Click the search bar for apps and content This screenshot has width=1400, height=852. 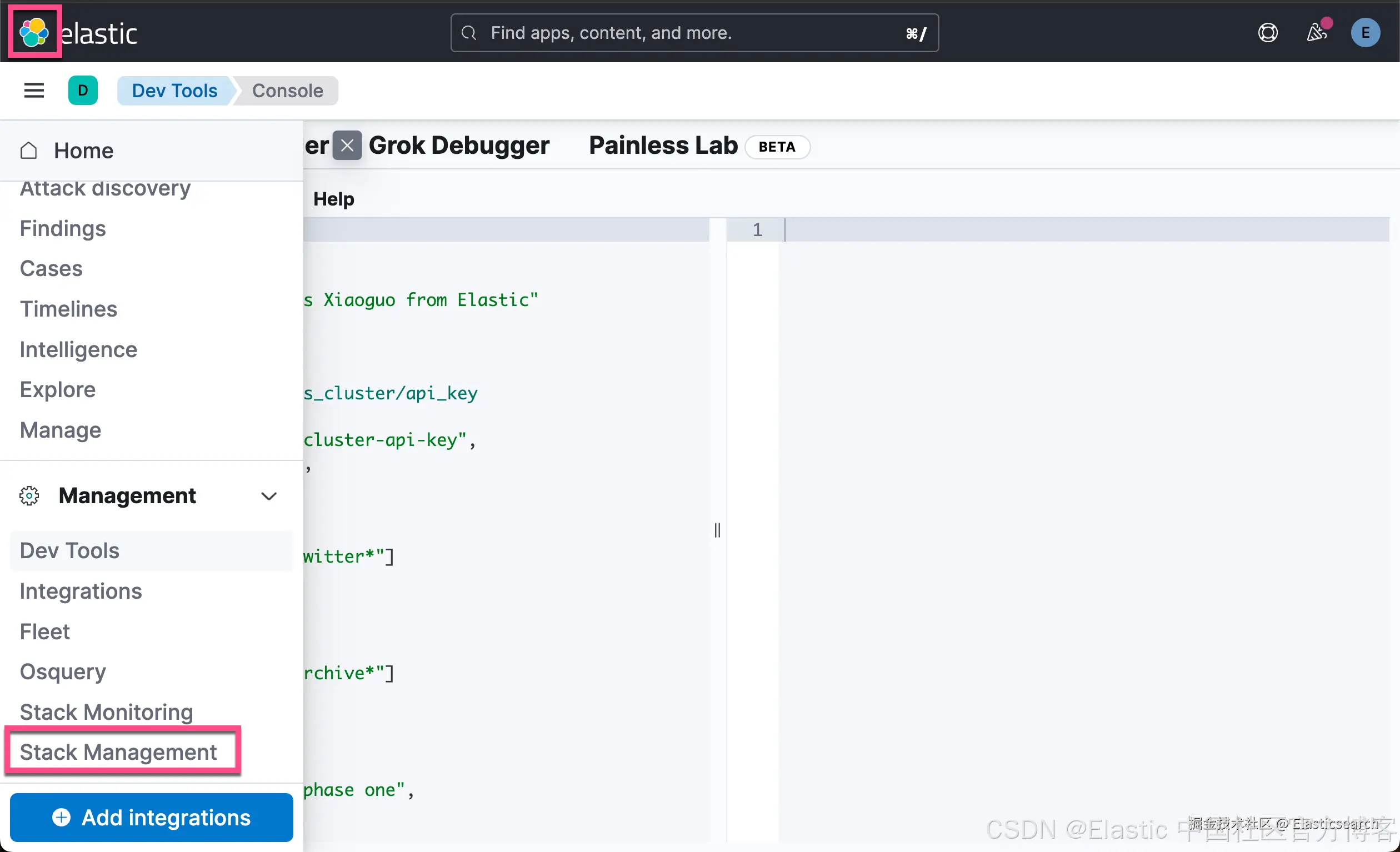coord(694,32)
